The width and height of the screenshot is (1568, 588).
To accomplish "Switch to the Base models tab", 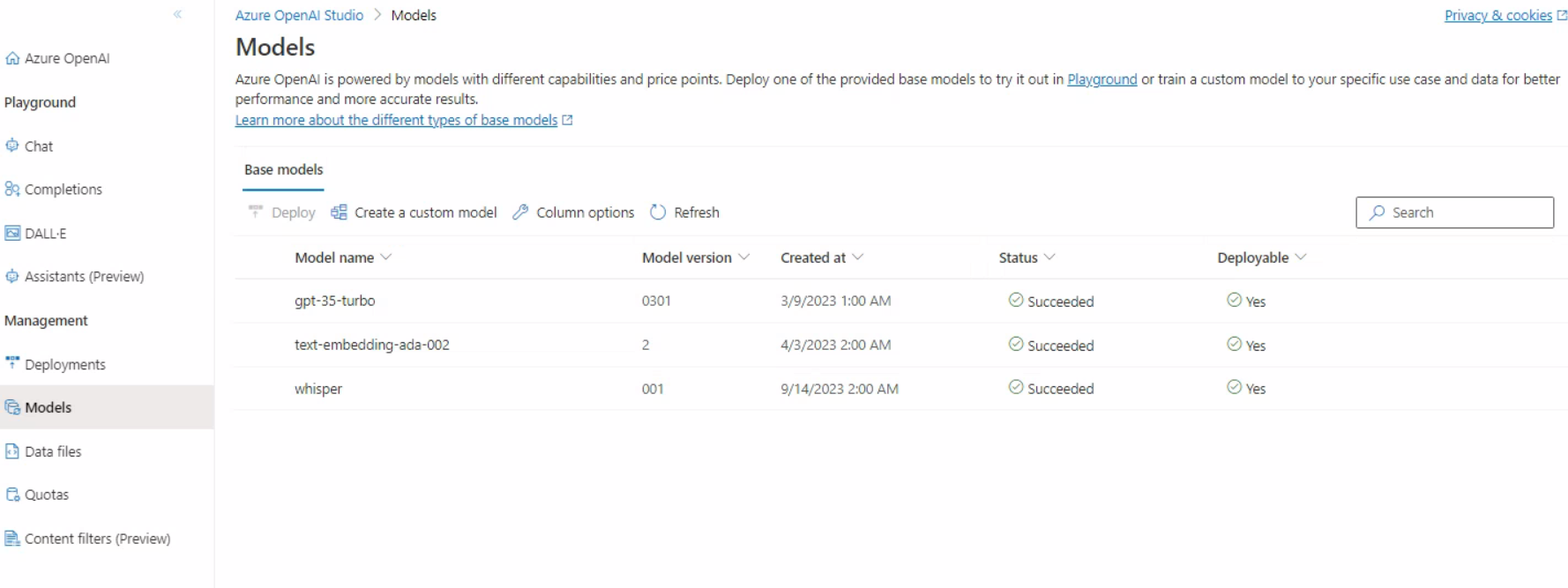I will tap(283, 169).
